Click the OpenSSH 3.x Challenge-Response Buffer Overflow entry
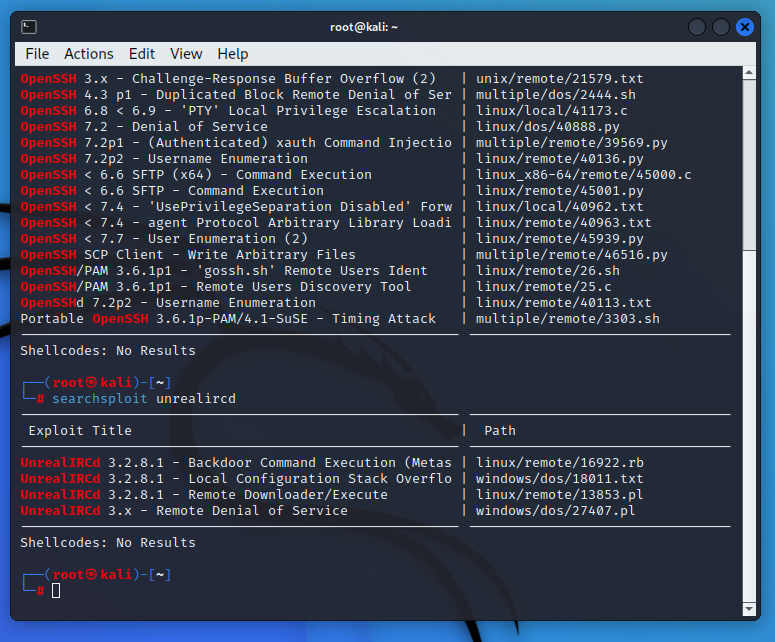775x642 pixels. [x=228, y=79]
